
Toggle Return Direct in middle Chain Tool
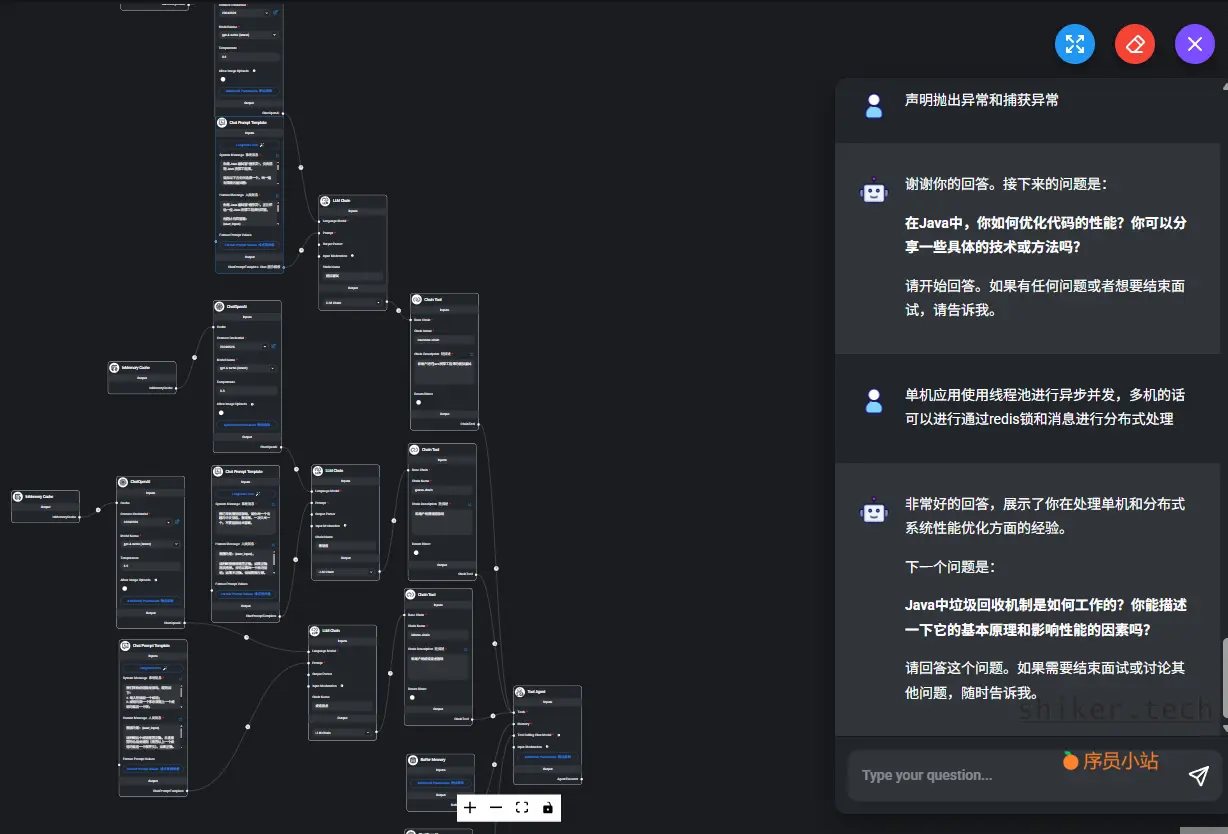pos(416,551)
